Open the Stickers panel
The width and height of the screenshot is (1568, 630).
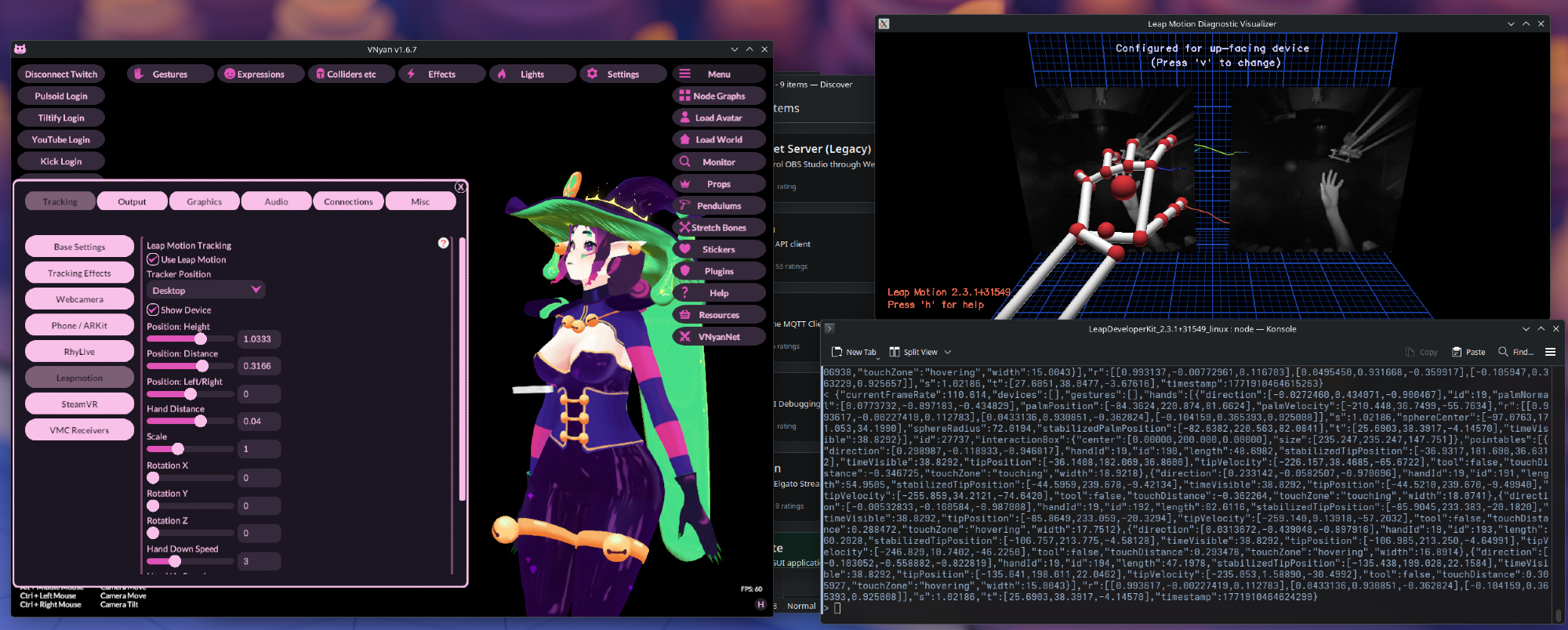tap(718, 249)
